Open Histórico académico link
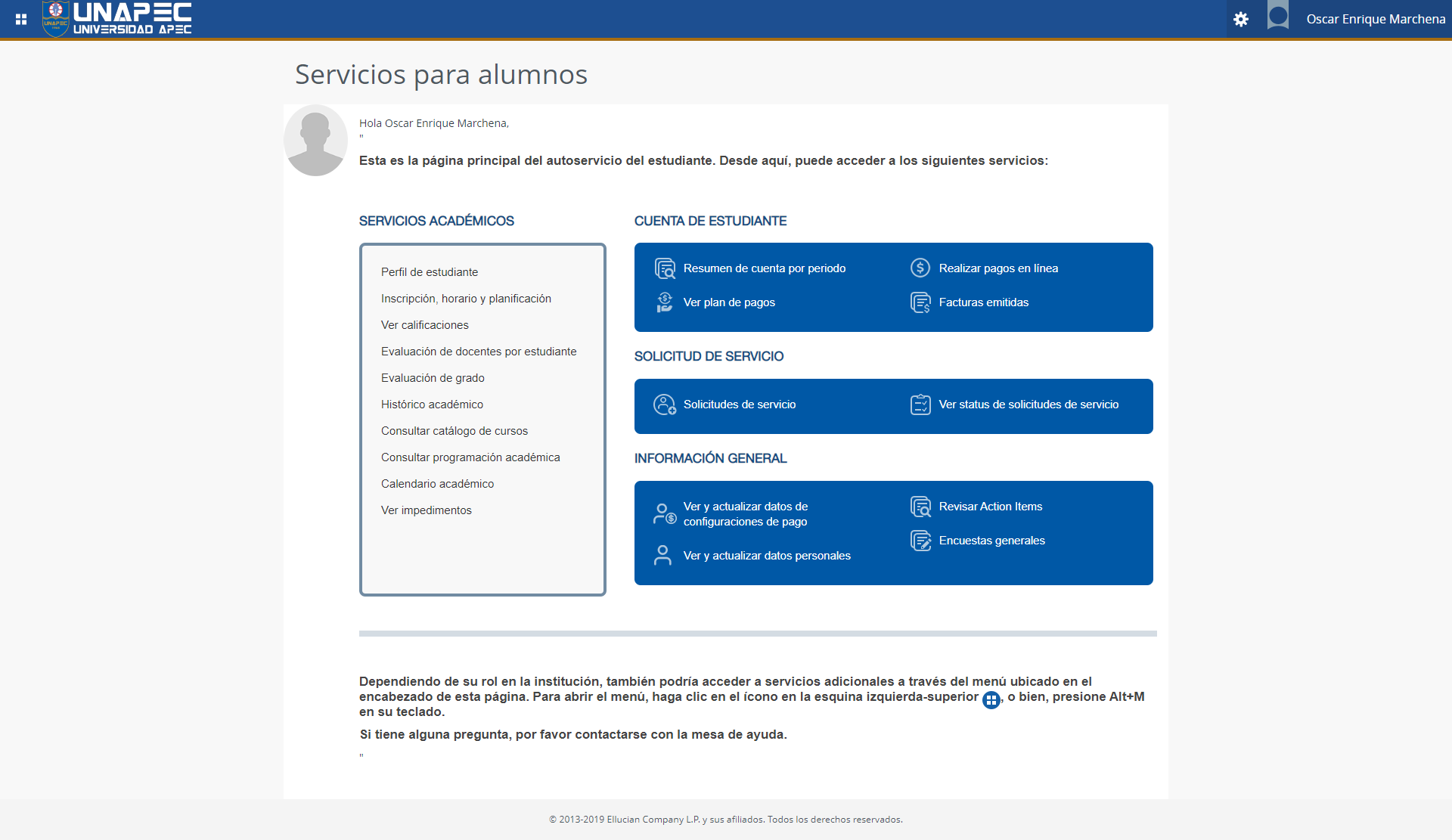1452x840 pixels. (x=432, y=405)
